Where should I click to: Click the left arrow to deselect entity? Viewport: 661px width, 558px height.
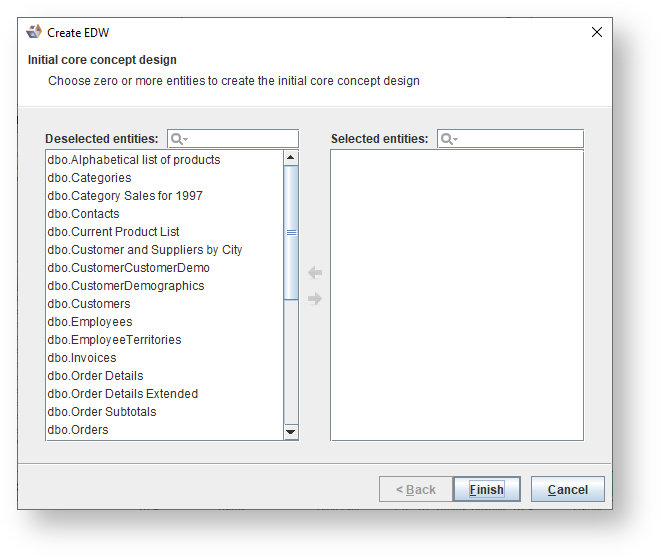(x=315, y=273)
